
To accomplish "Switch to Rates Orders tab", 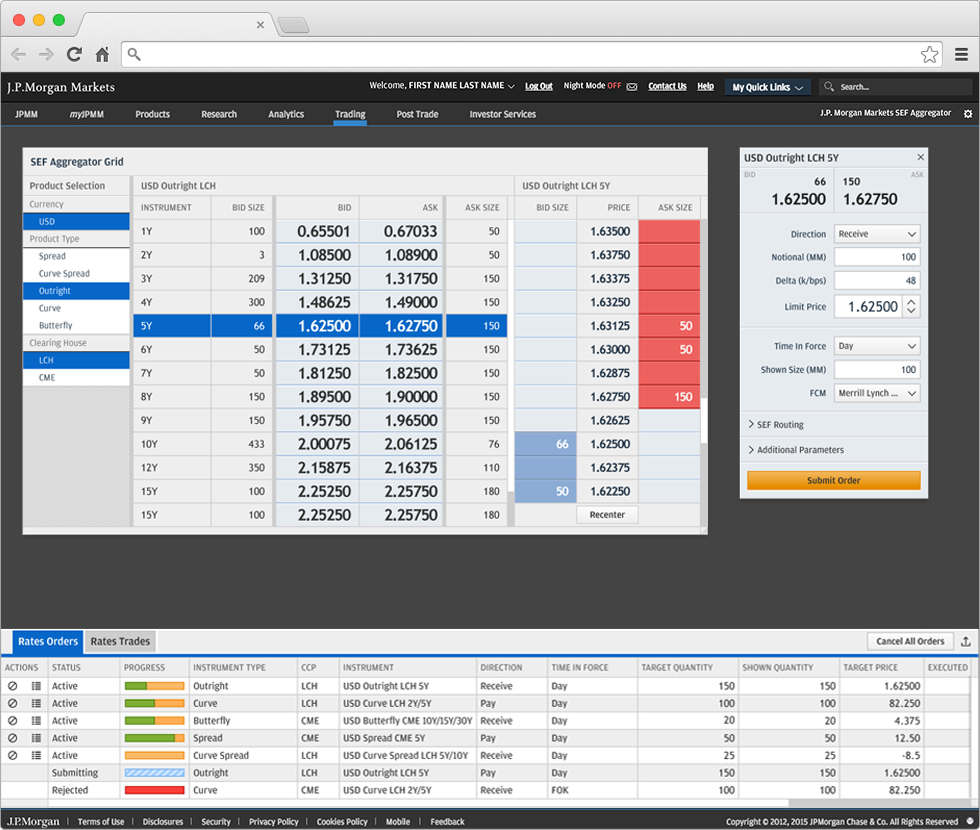I will click(x=48, y=641).
